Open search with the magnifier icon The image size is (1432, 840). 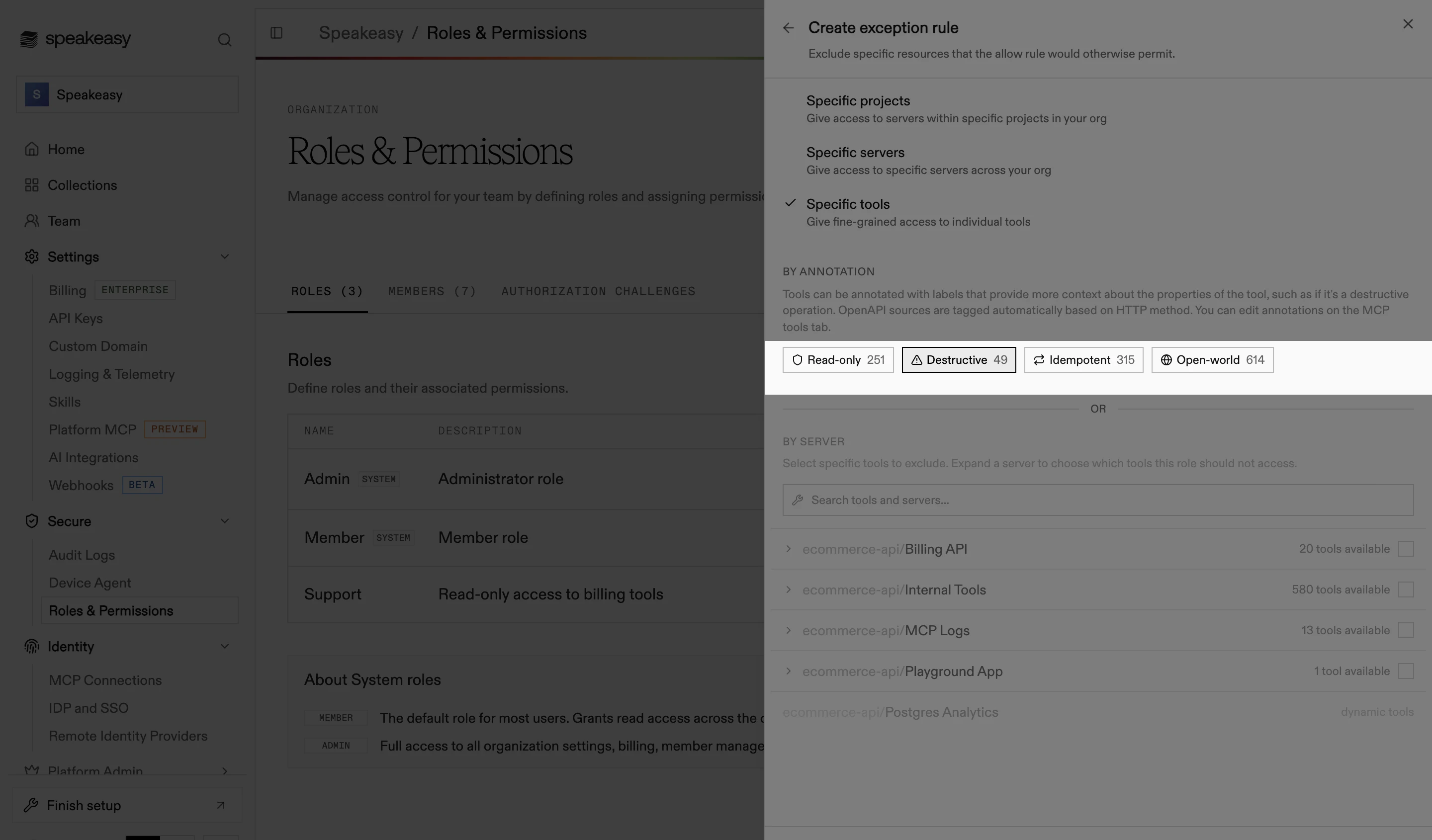point(224,39)
